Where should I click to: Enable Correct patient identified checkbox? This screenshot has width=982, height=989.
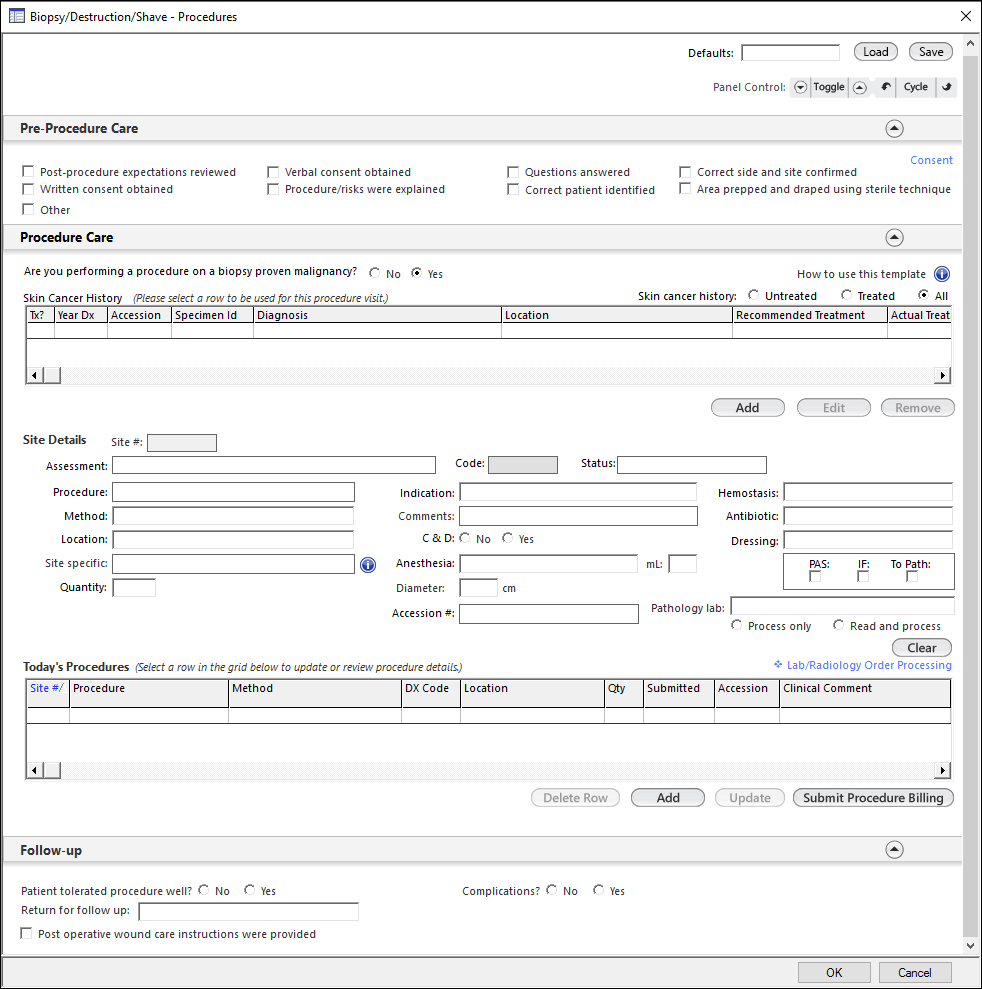point(513,190)
